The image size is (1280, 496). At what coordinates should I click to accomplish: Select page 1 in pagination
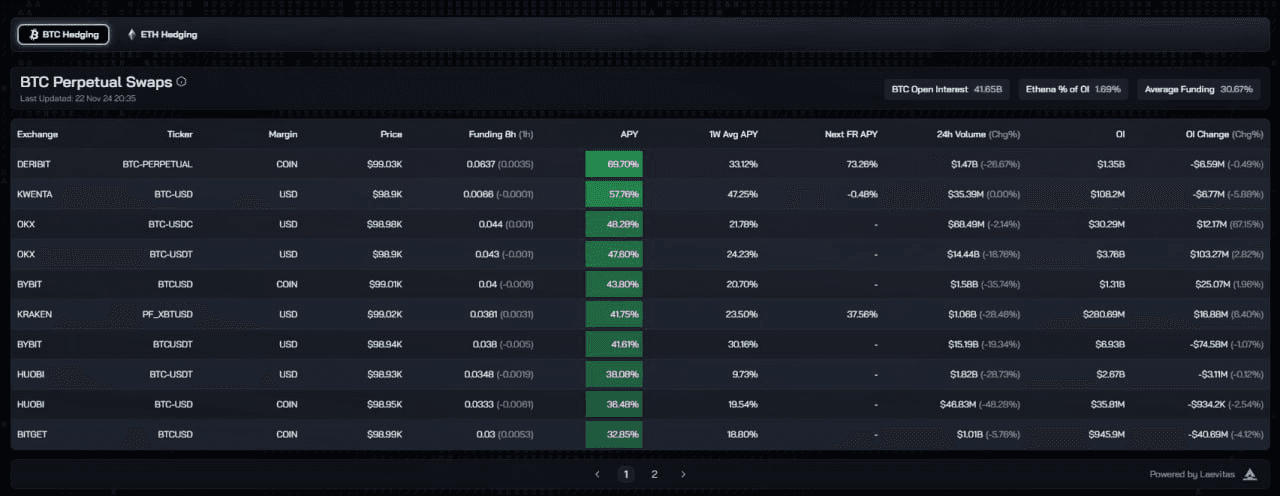626,474
